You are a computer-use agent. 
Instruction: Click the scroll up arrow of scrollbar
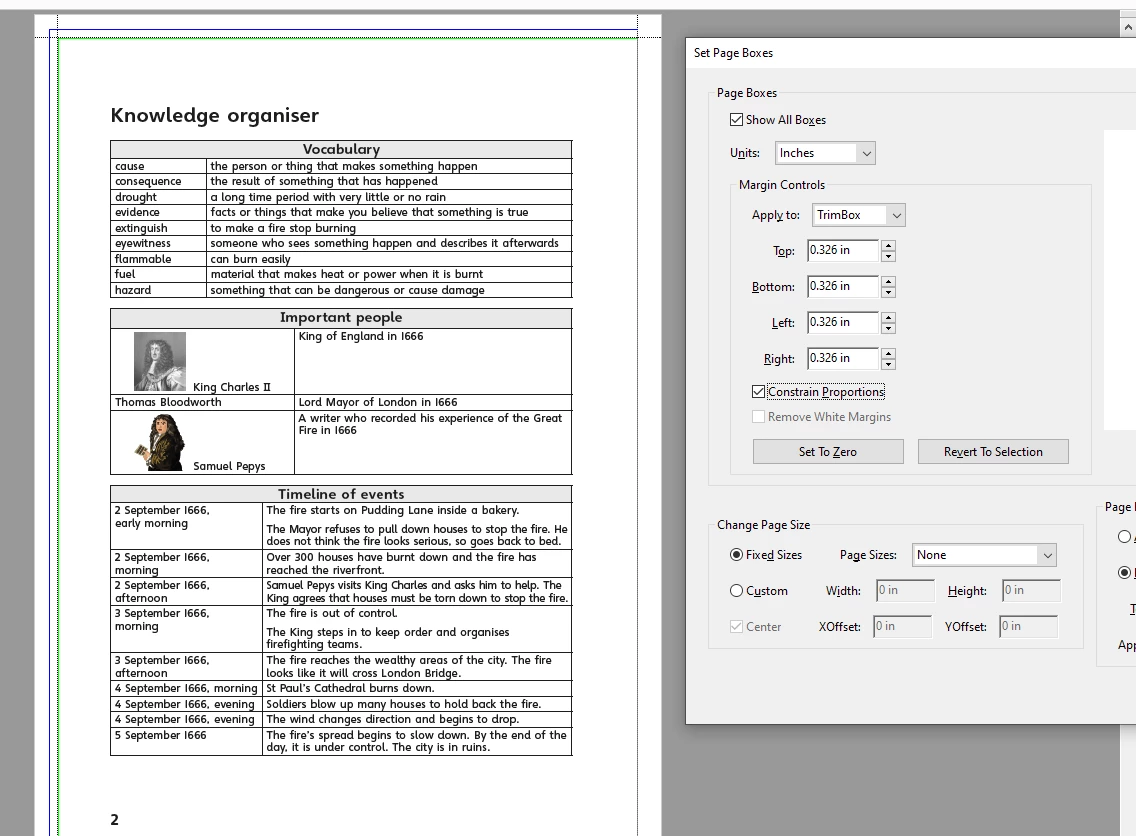coord(1128,28)
